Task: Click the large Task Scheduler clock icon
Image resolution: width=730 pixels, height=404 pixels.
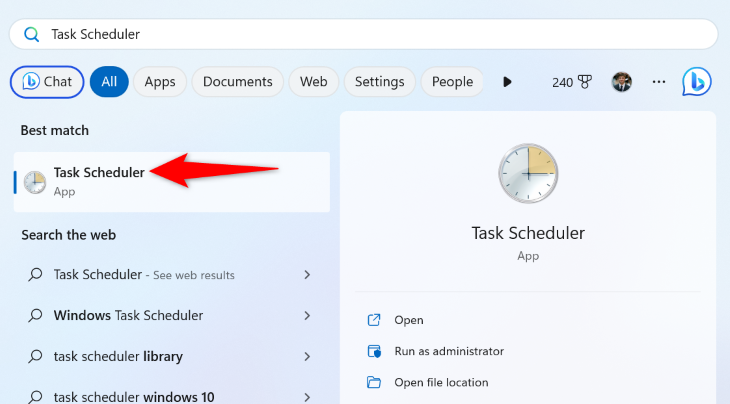Action: click(x=527, y=174)
